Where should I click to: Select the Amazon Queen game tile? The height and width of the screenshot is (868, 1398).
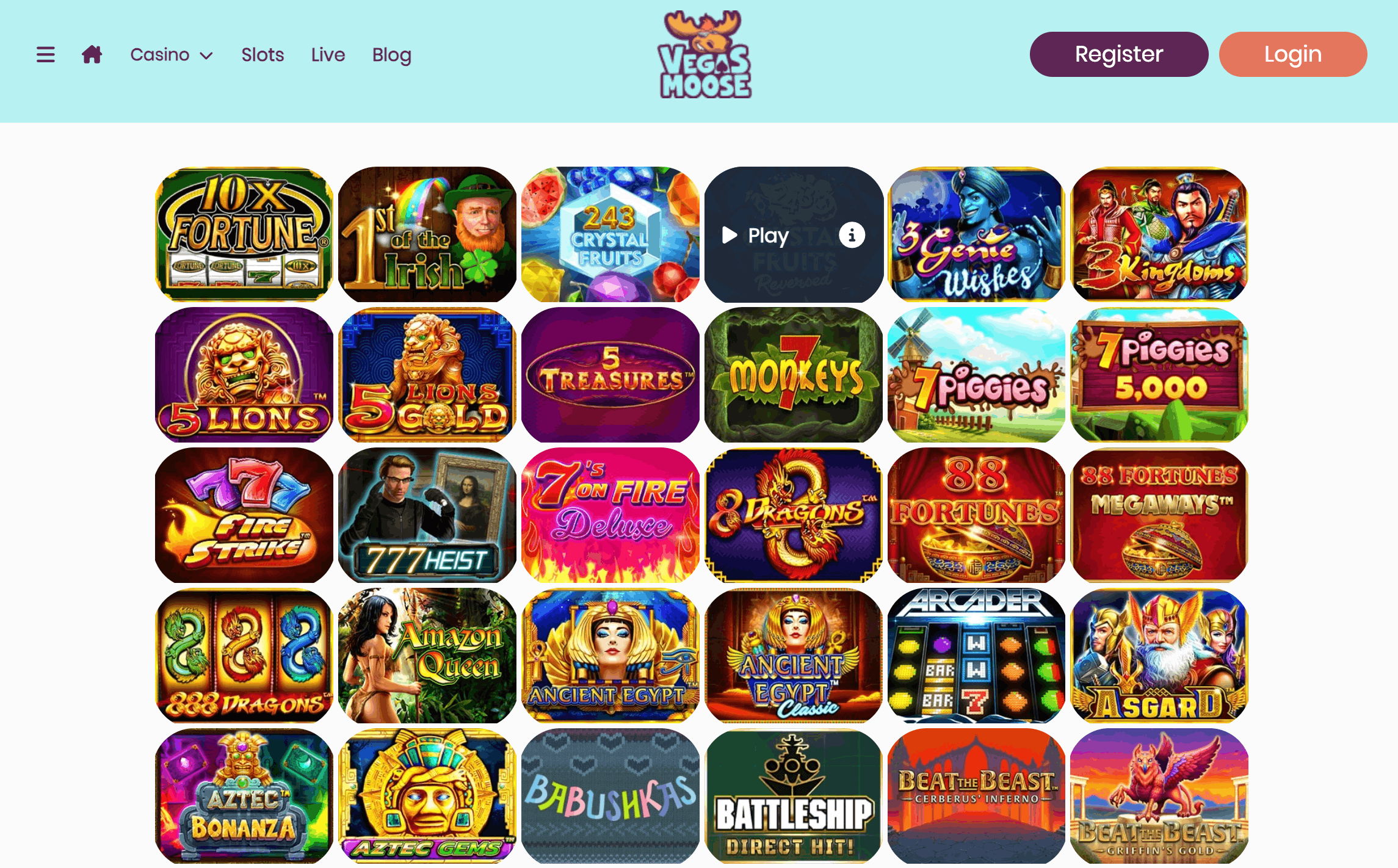click(x=427, y=656)
